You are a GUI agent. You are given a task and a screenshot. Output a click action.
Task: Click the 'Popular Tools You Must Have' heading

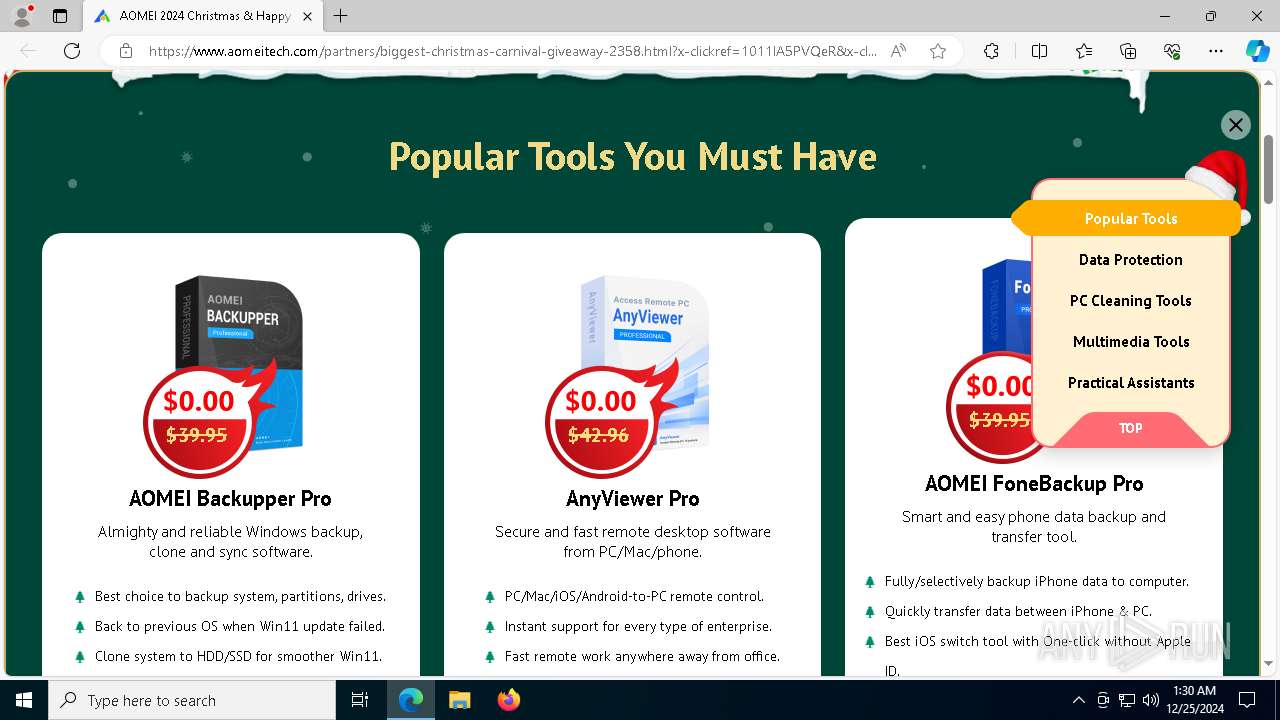[x=632, y=157]
